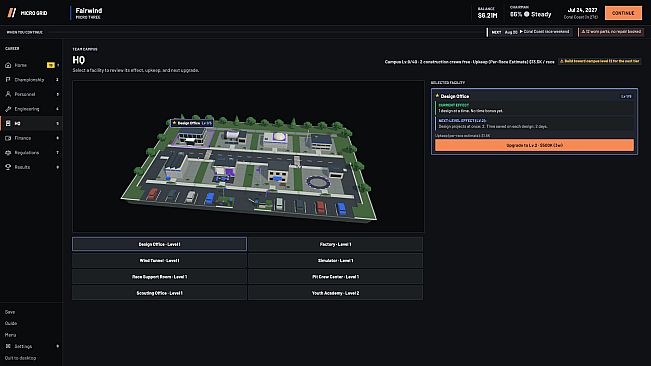The width and height of the screenshot is (651, 366).
Task: Click Quit to desktop
Action: (20, 358)
